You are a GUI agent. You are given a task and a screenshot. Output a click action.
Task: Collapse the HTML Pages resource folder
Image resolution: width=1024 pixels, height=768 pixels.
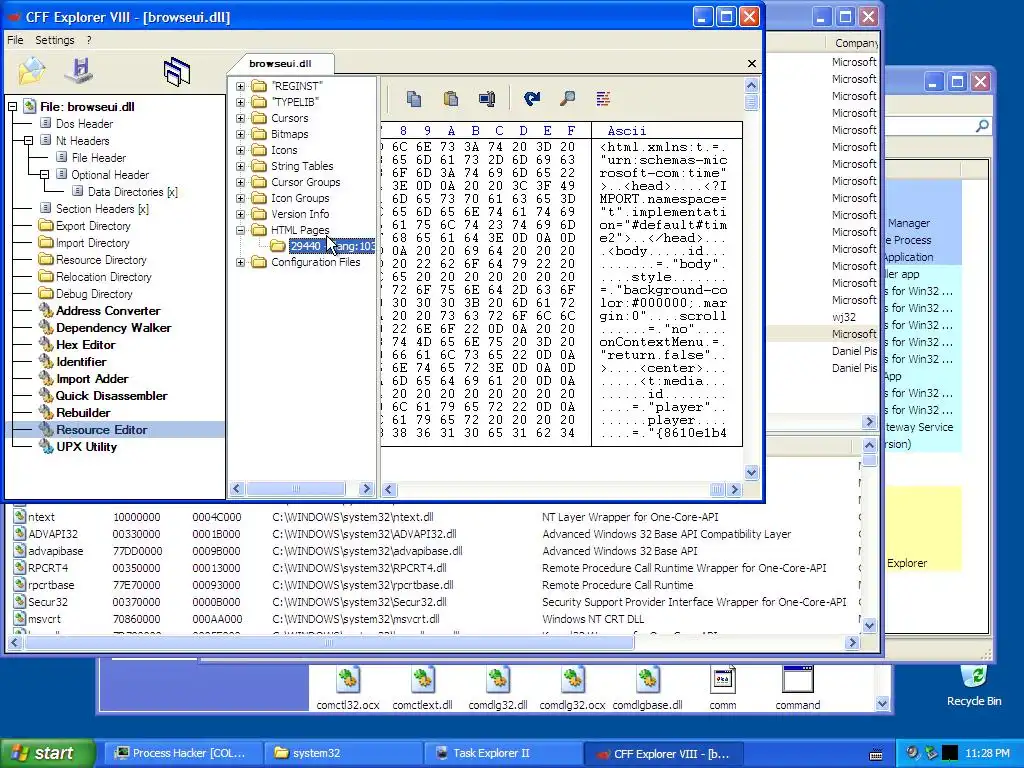(240, 231)
